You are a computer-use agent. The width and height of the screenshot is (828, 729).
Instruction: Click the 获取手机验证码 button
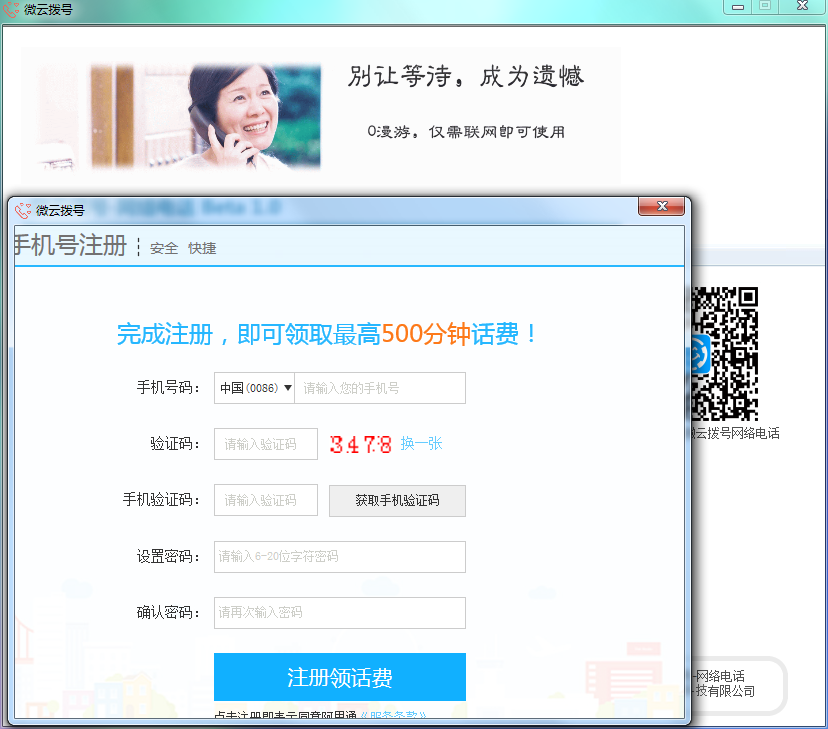(x=397, y=500)
